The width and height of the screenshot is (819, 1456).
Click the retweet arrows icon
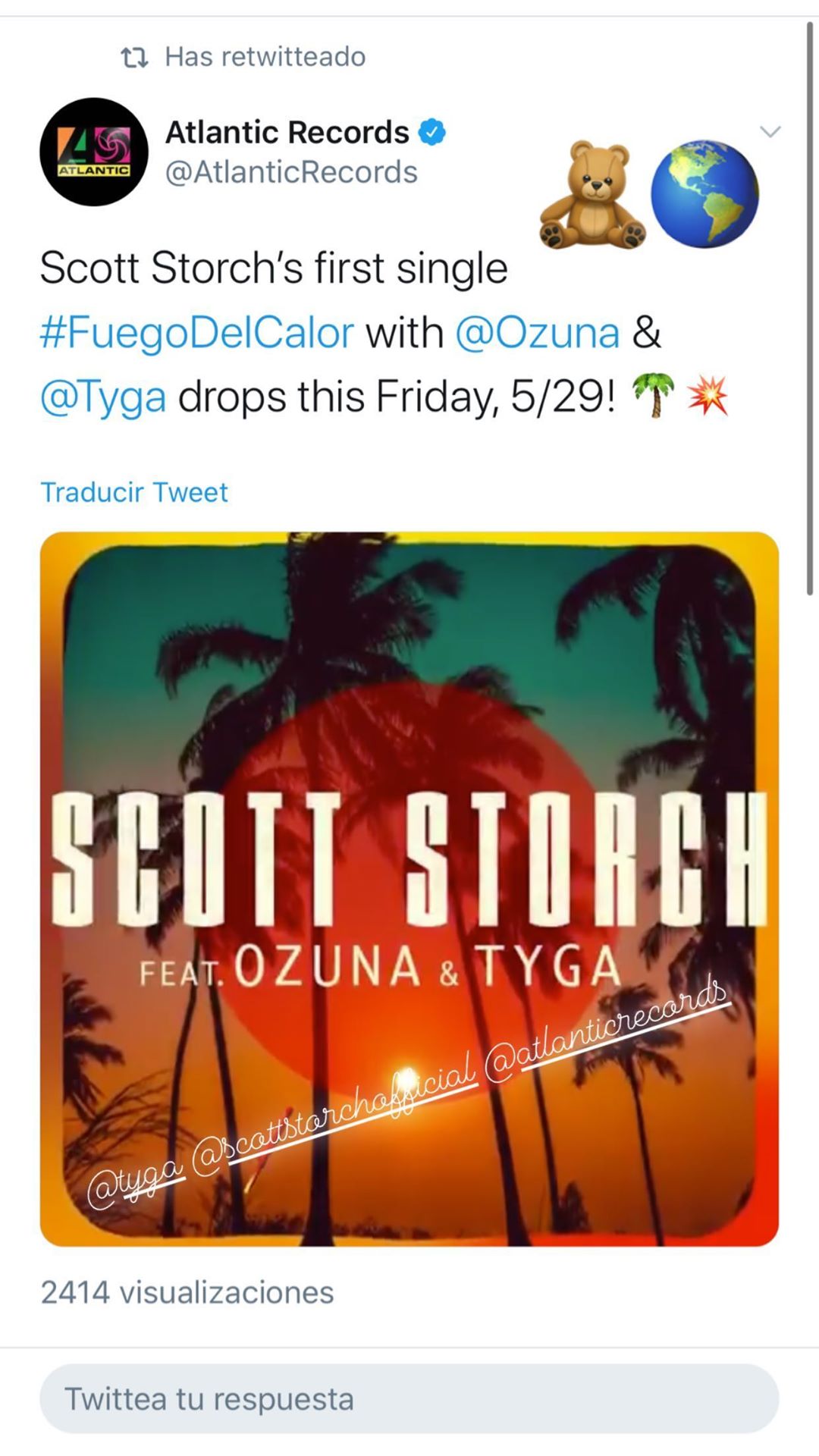tap(134, 58)
